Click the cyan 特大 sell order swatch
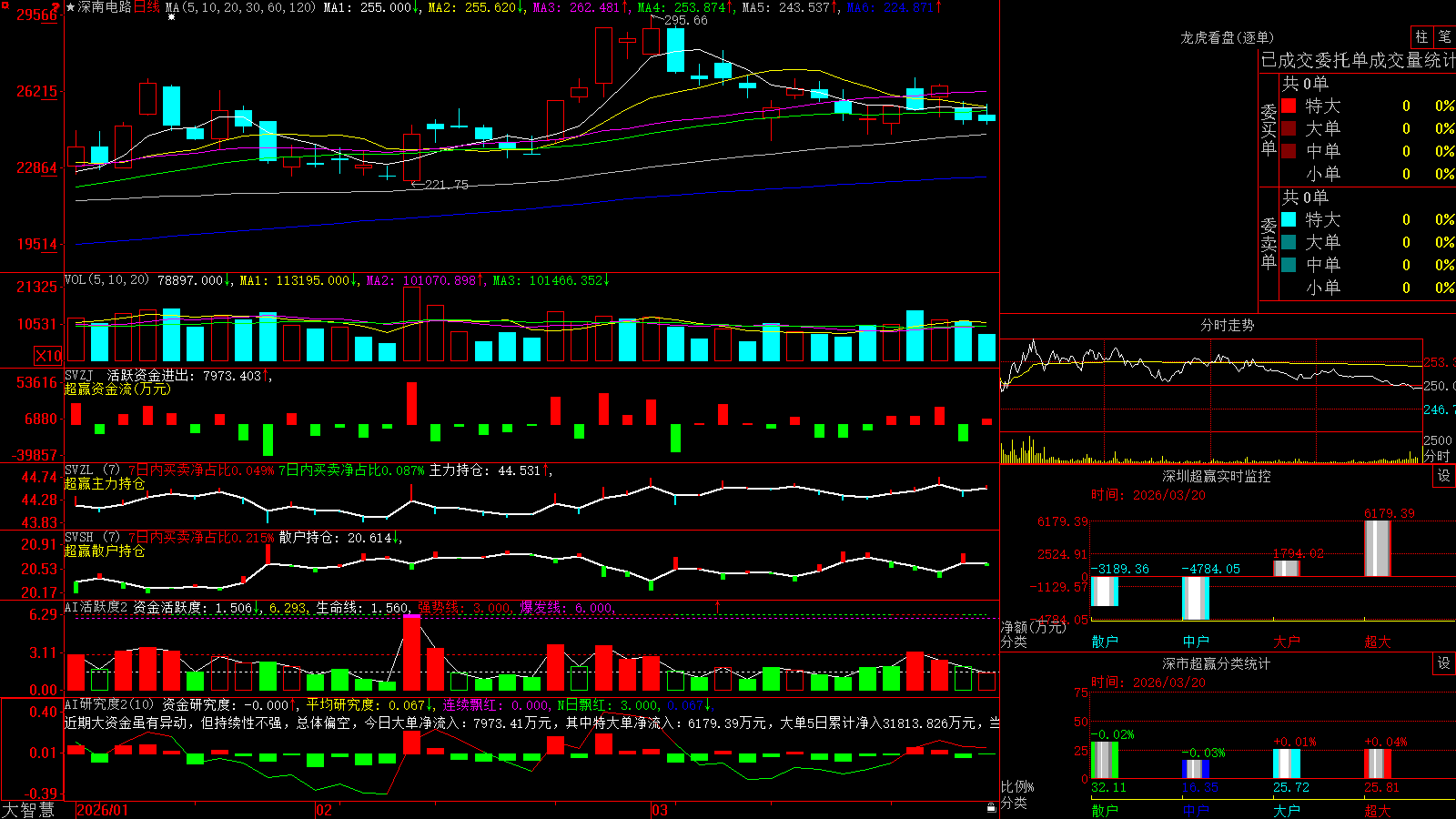Screen dimensions: 1456x819 (1289, 219)
